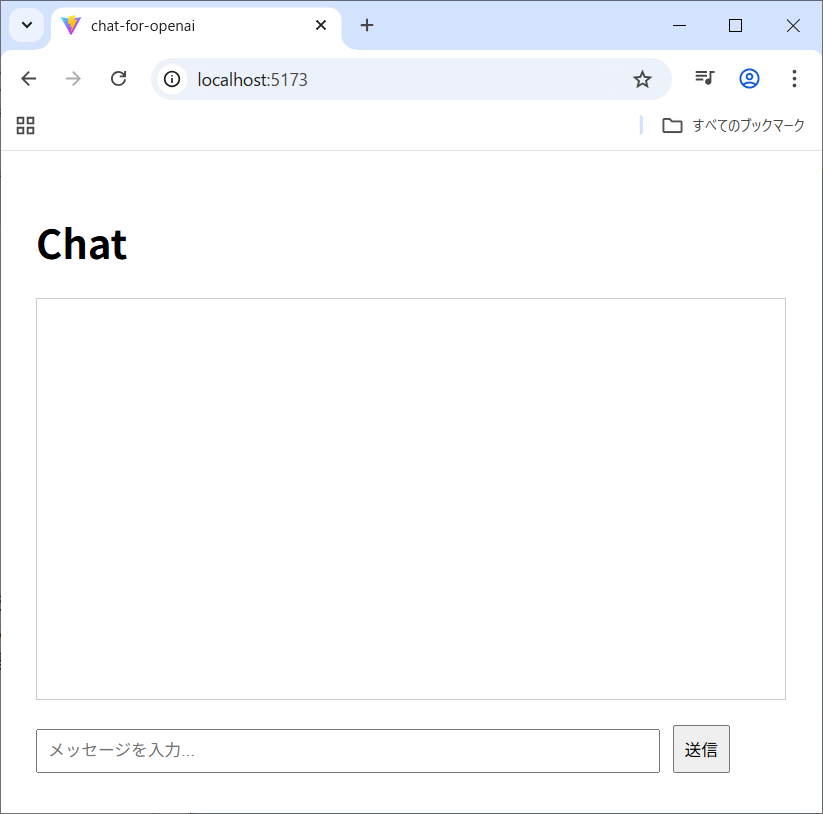Expand the Chrome three-dot menu
The image size is (823, 814).
(794, 79)
